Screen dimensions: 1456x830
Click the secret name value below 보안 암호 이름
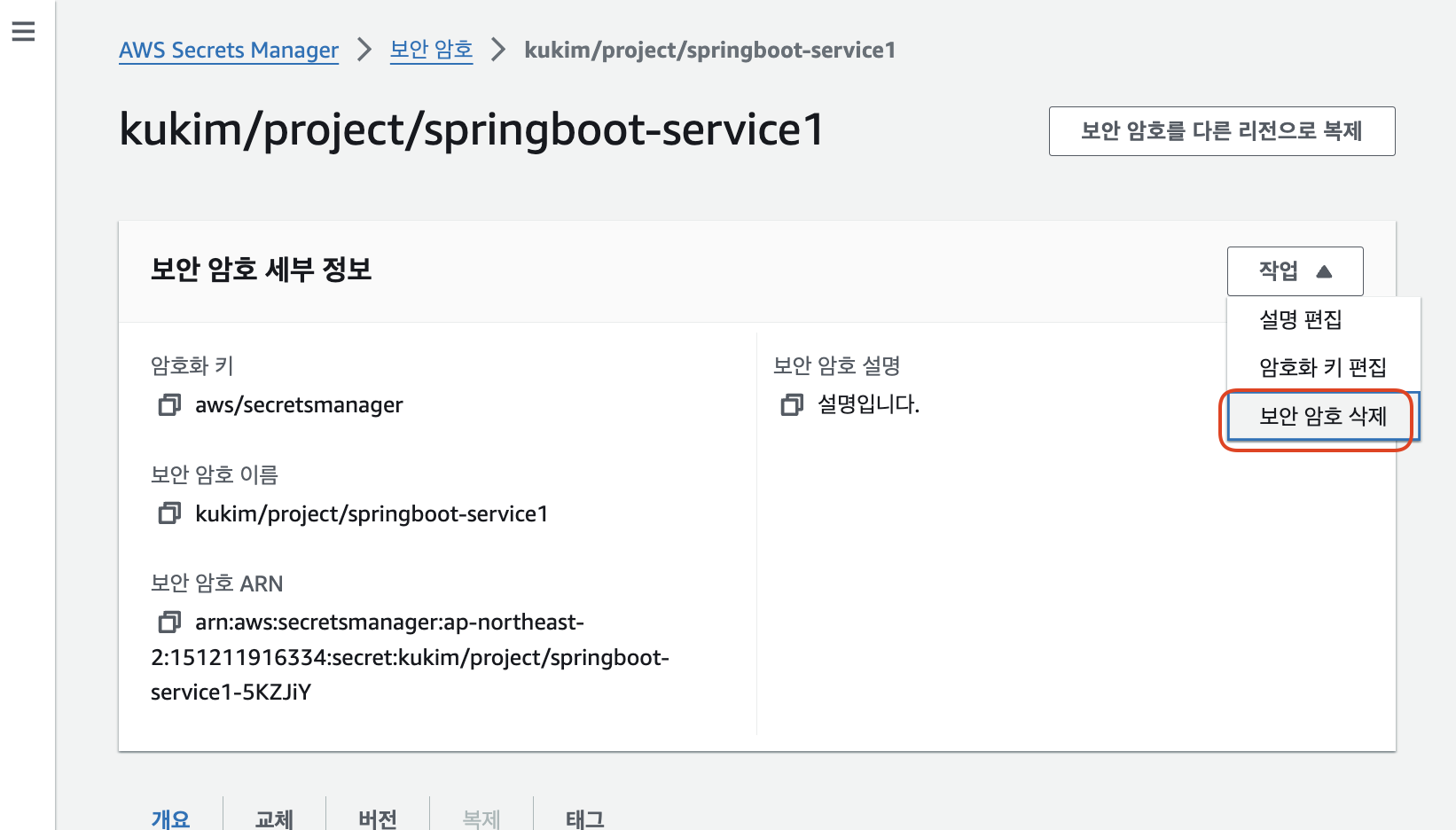tap(372, 514)
